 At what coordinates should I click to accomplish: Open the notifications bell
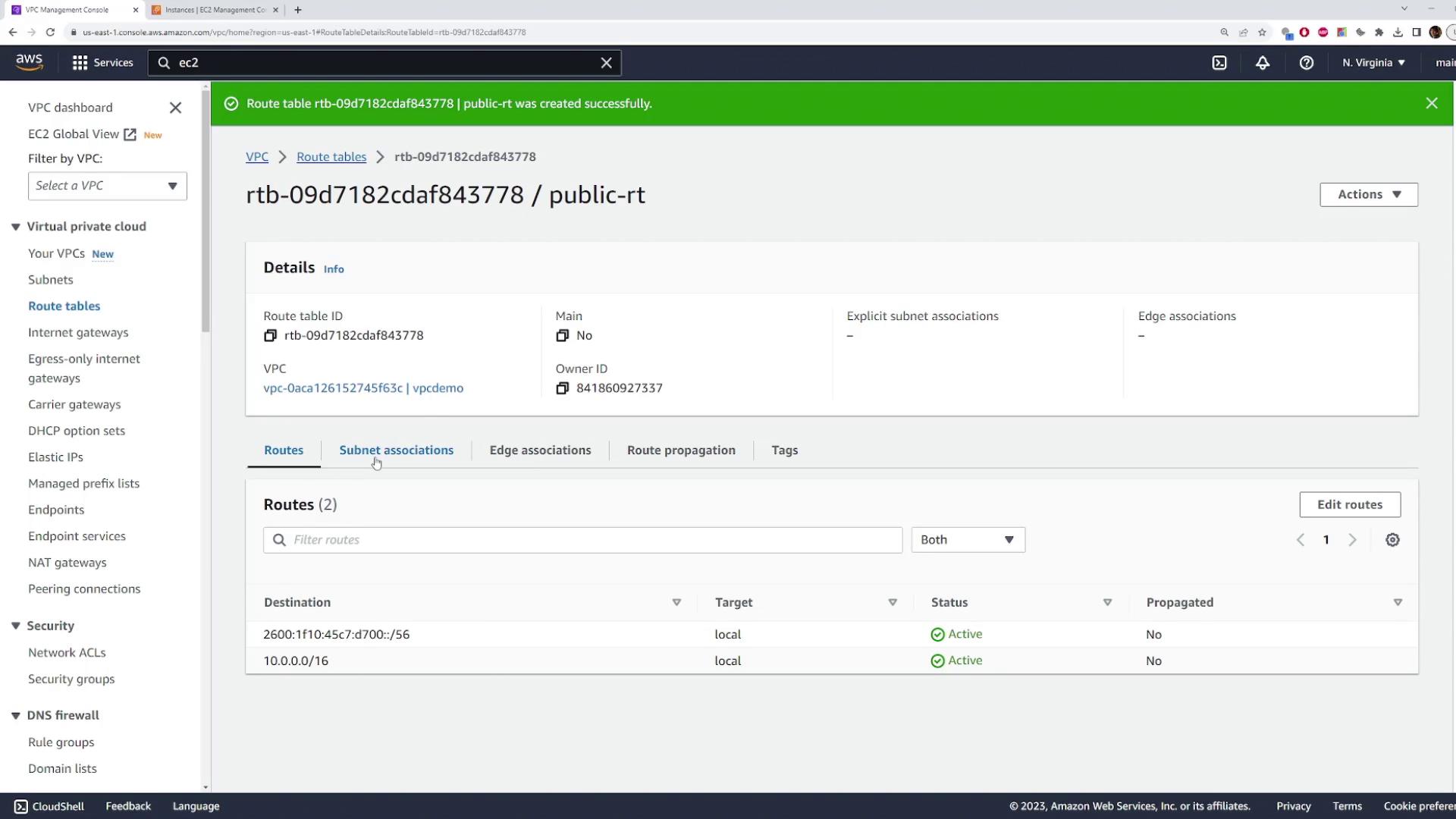1263,63
